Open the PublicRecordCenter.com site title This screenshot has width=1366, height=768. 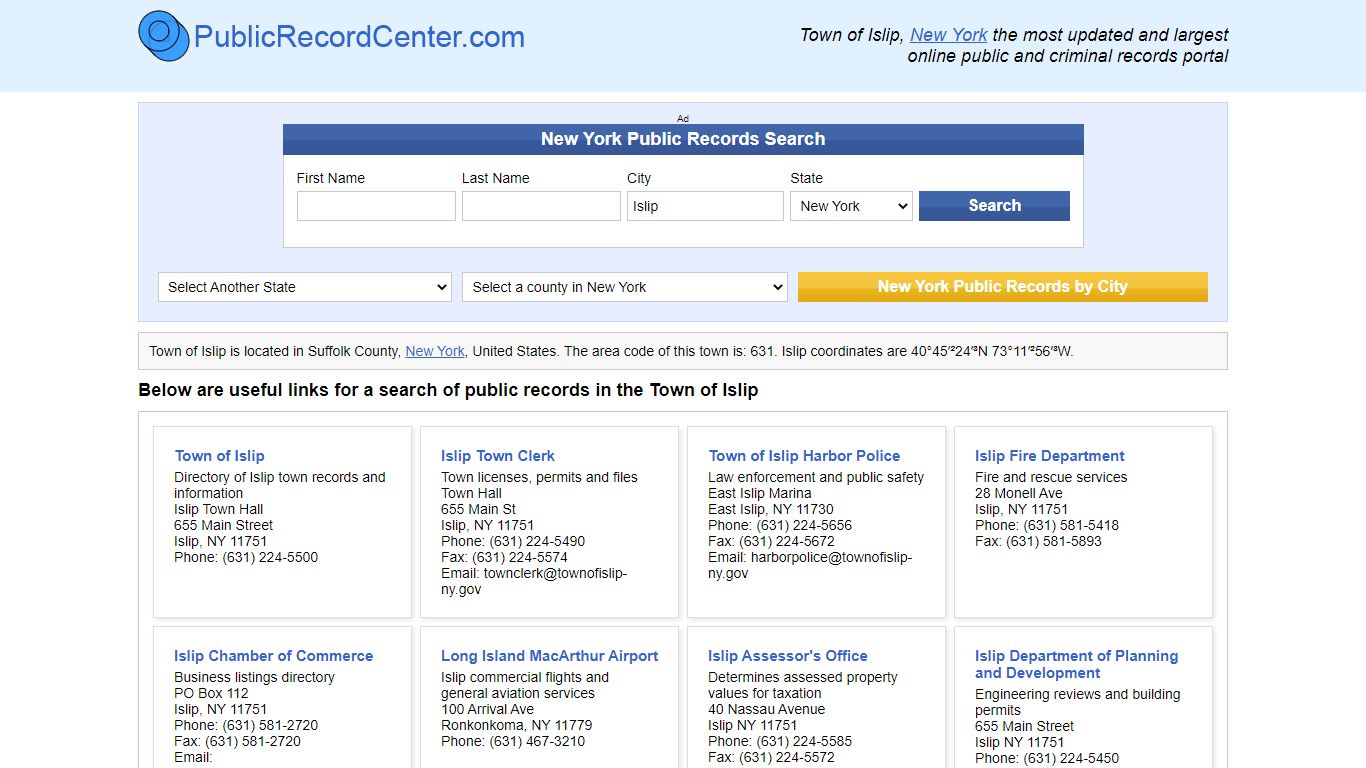point(359,37)
